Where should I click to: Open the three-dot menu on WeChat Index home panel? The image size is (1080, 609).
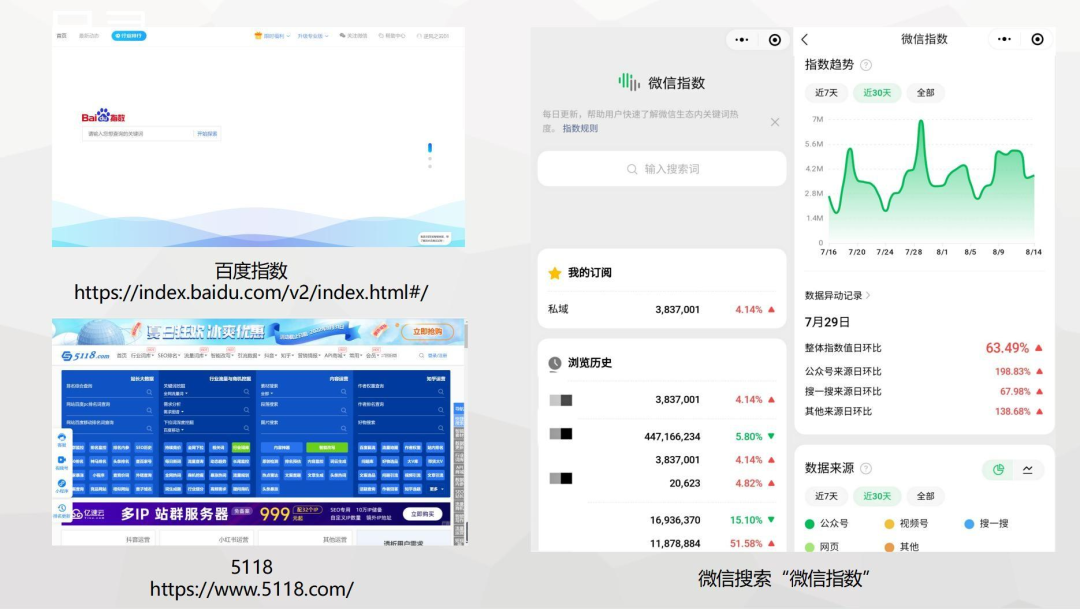[742, 40]
